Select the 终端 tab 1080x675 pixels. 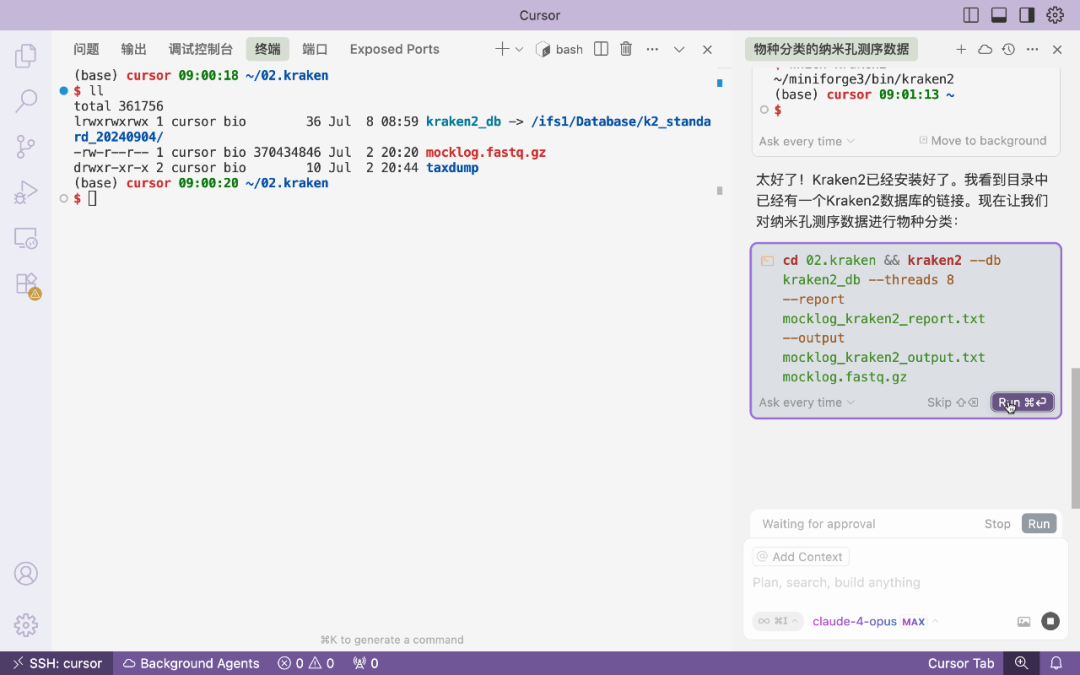(x=267, y=49)
